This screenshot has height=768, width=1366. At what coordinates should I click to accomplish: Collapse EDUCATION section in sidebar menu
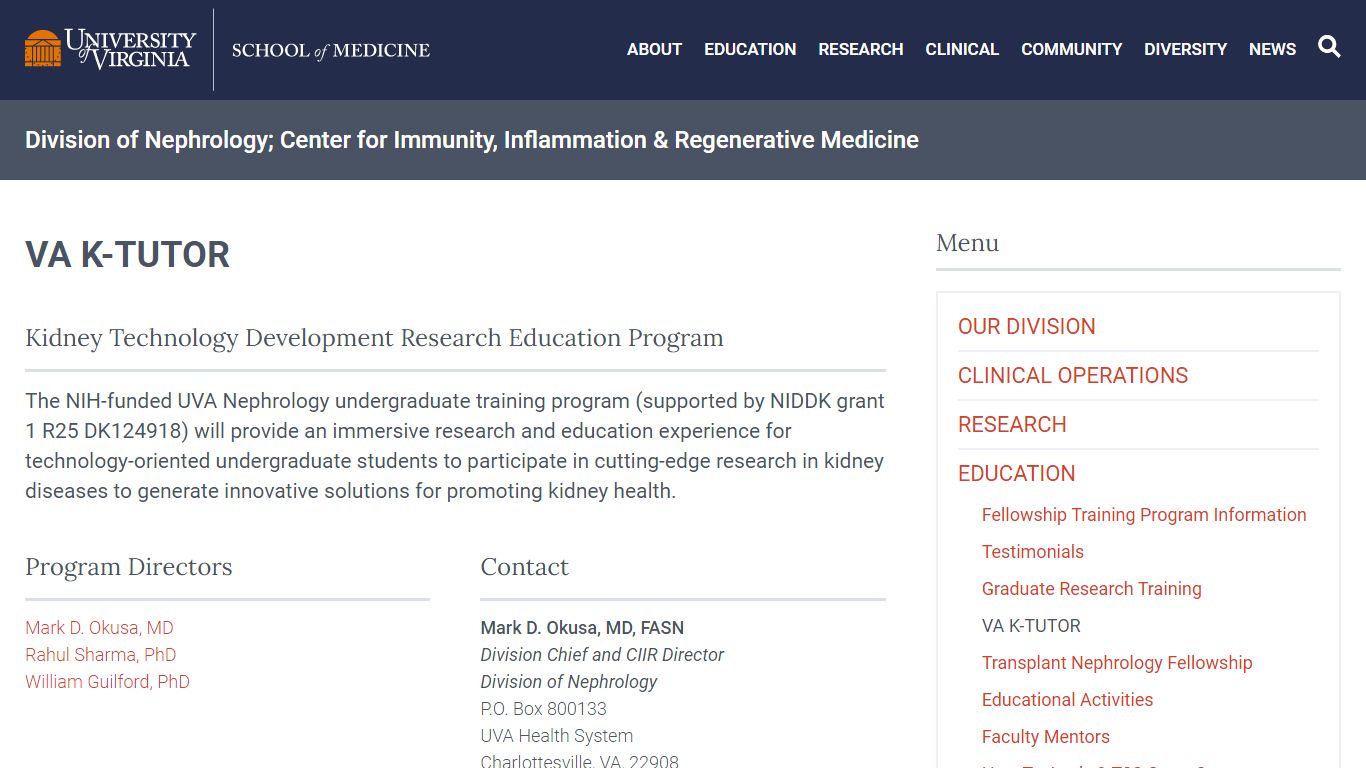(1016, 474)
